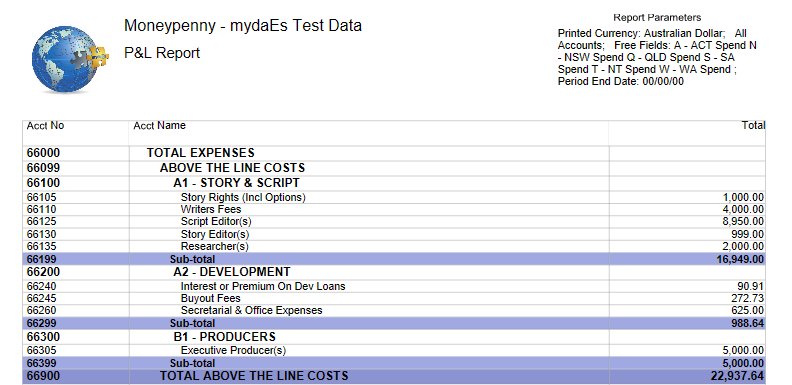Image resolution: width=792 pixels, height=385 pixels.
Task: Click the Executive Producer(s) row
Action: coord(394,350)
